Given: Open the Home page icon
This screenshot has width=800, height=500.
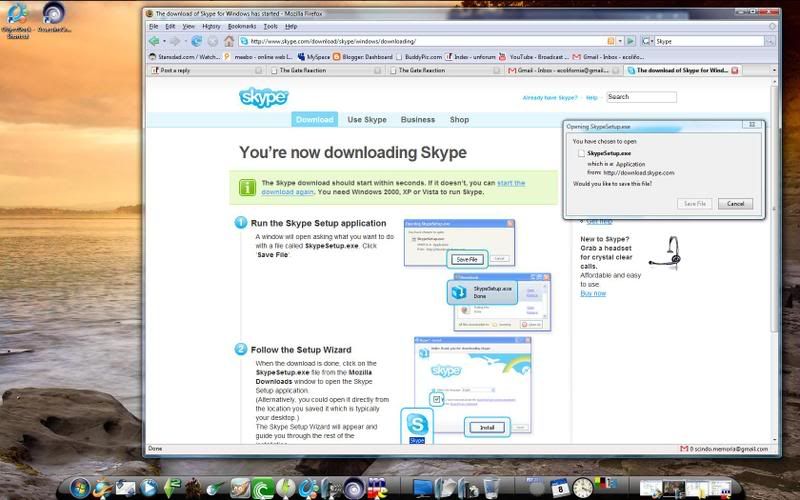Looking at the screenshot, I should 229,41.
